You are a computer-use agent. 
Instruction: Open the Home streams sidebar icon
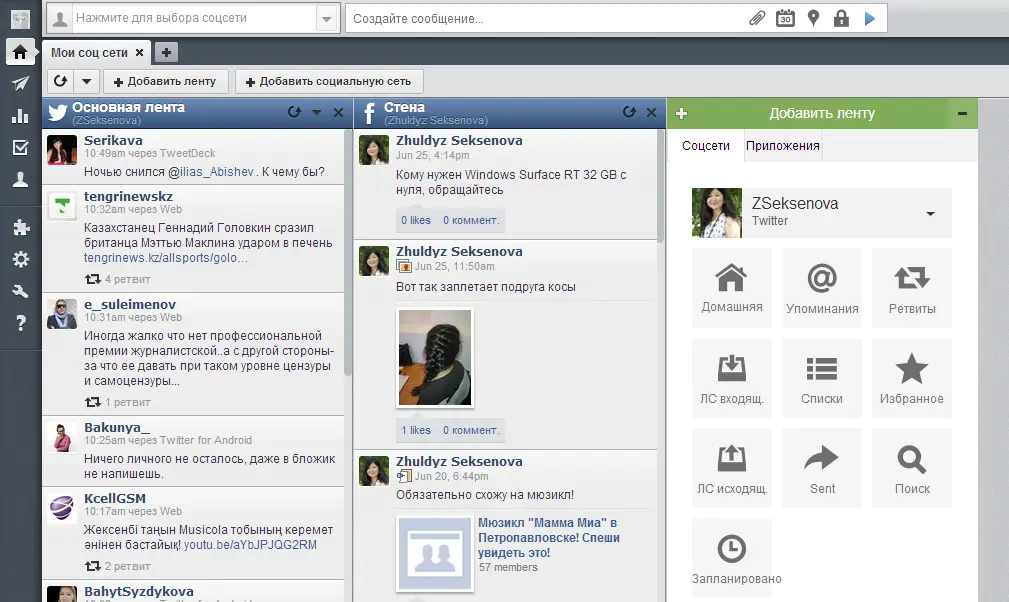(20, 52)
